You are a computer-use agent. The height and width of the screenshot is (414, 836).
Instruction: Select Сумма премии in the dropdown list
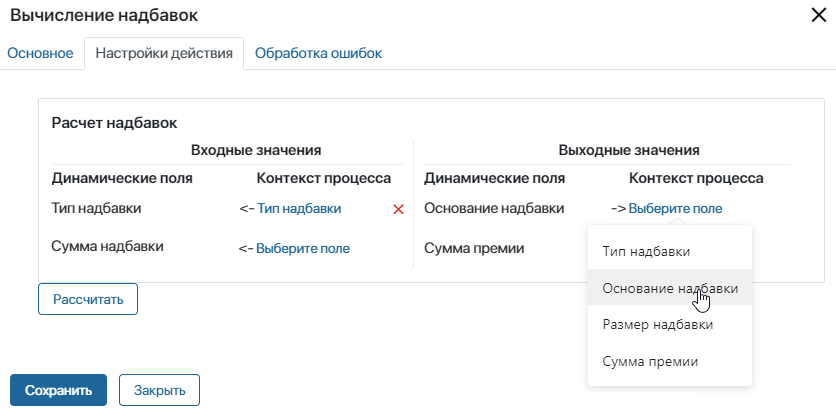point(650,361)
